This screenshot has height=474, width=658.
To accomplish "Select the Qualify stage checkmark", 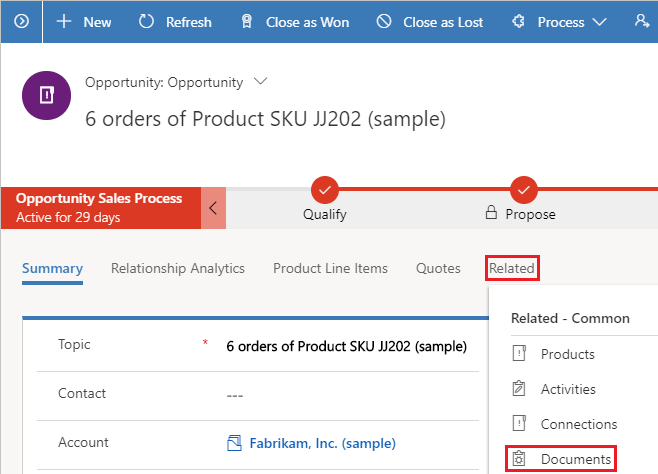I will pyautogui.click(x=325, y=189).
